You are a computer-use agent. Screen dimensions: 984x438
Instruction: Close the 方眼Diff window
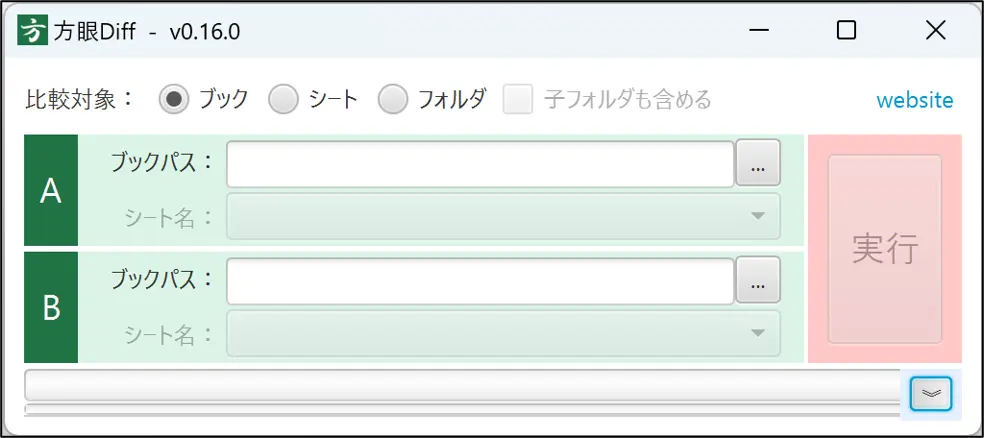coord(935,30)
